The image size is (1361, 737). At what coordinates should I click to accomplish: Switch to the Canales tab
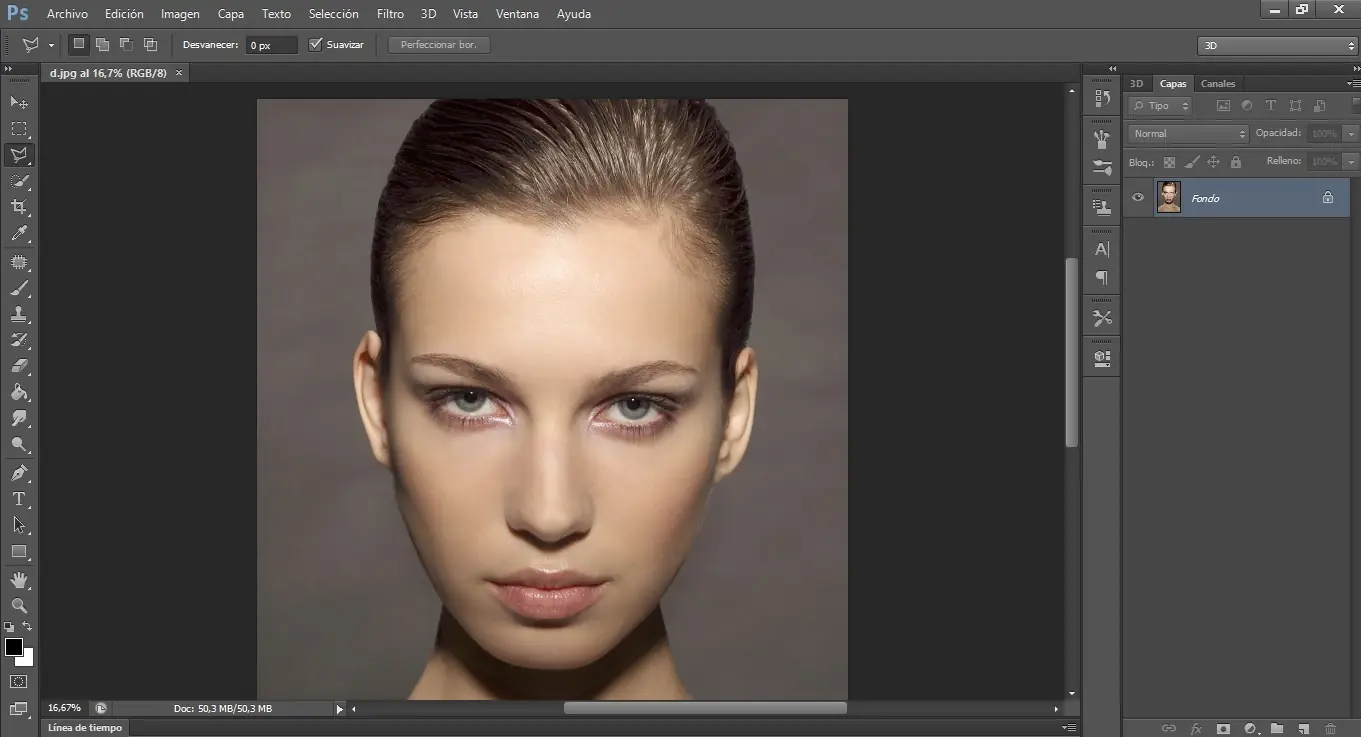pyautogui.click(x=1217, y=84)
